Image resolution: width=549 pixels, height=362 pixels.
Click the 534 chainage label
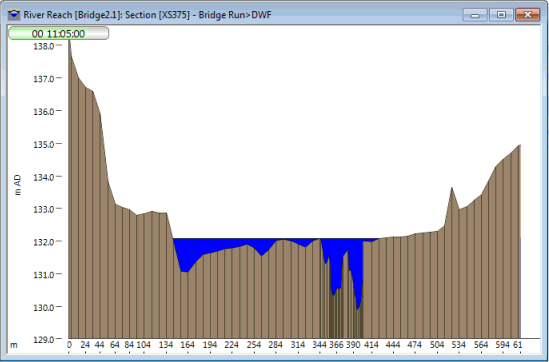(x=458, y=345)
